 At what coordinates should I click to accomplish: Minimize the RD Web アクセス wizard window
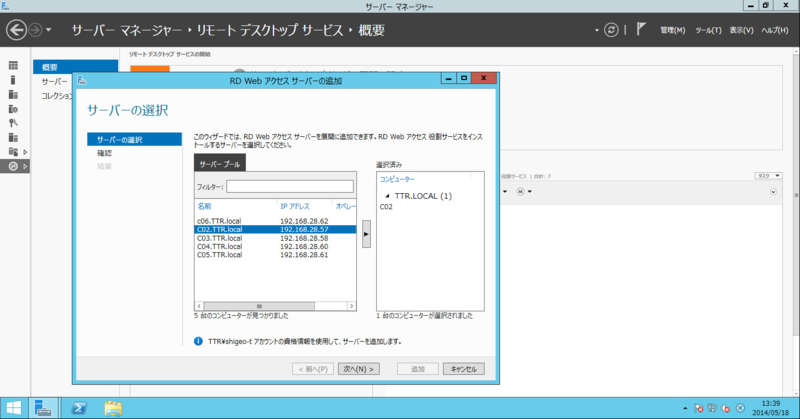tap(448, 78)
